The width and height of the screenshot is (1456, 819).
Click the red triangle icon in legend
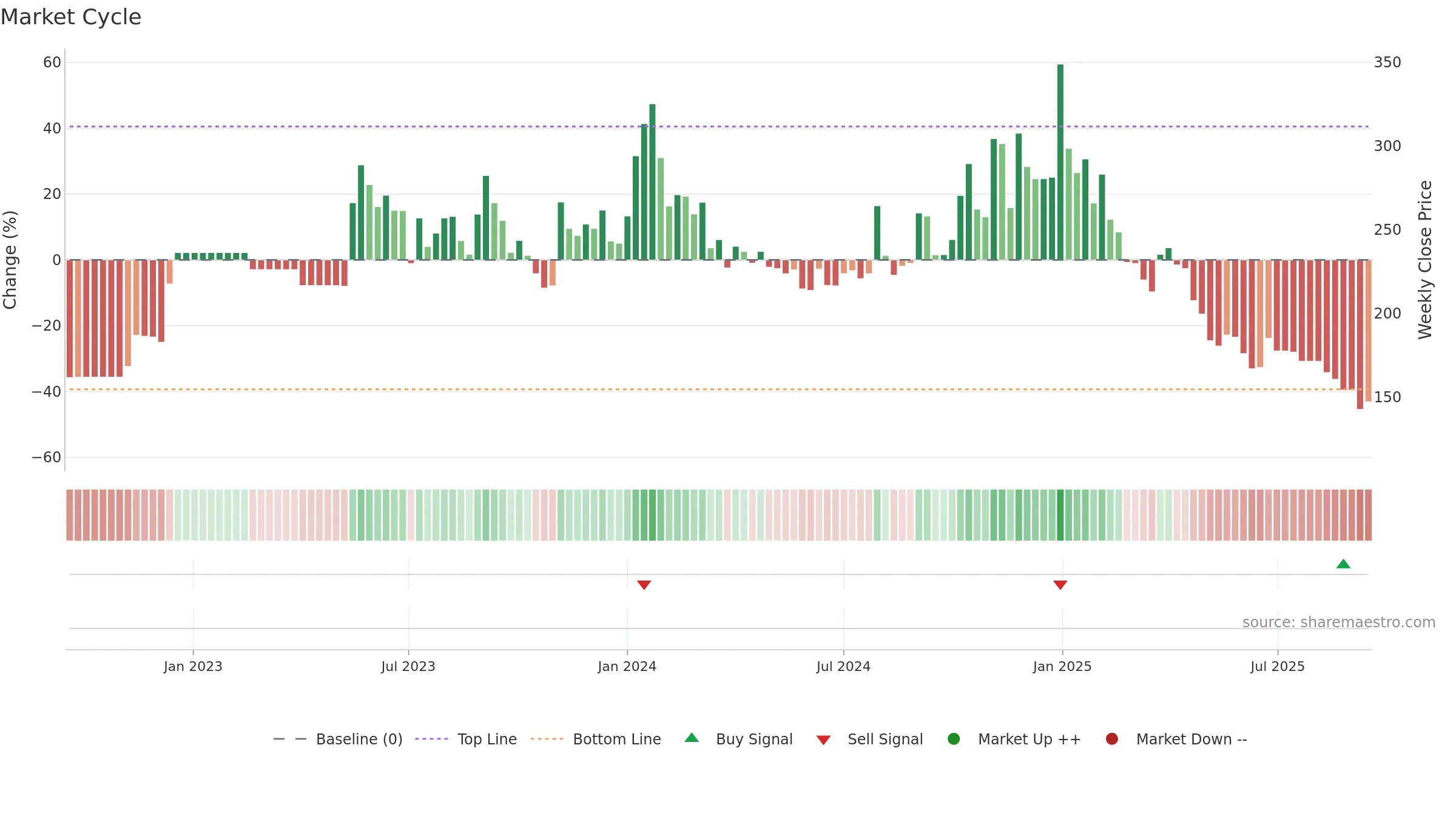tap(823, 740)
